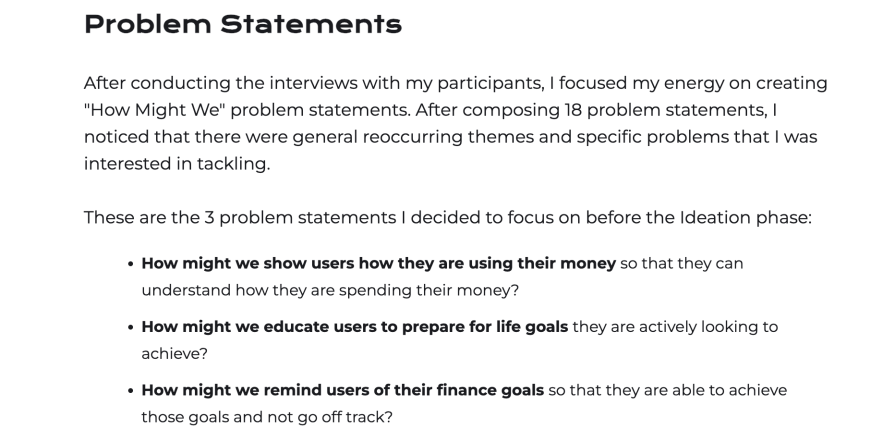Image resolution: width=895 pixels, height=442 pixels.
Task: Click the third bullet point dot
Action: pyautogui.click(x=131, y=390)
